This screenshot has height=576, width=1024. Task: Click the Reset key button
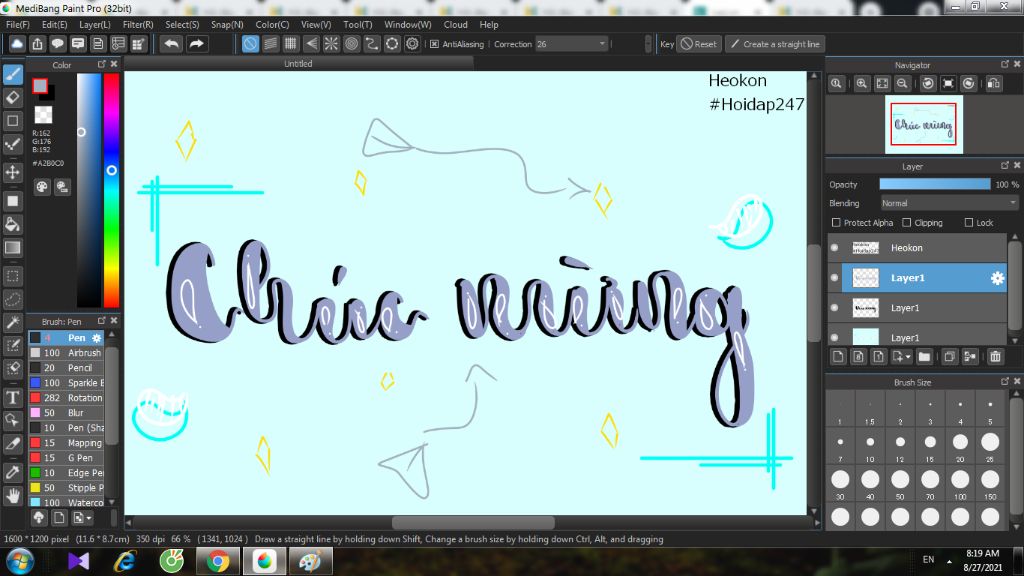(x=699, y=44)
